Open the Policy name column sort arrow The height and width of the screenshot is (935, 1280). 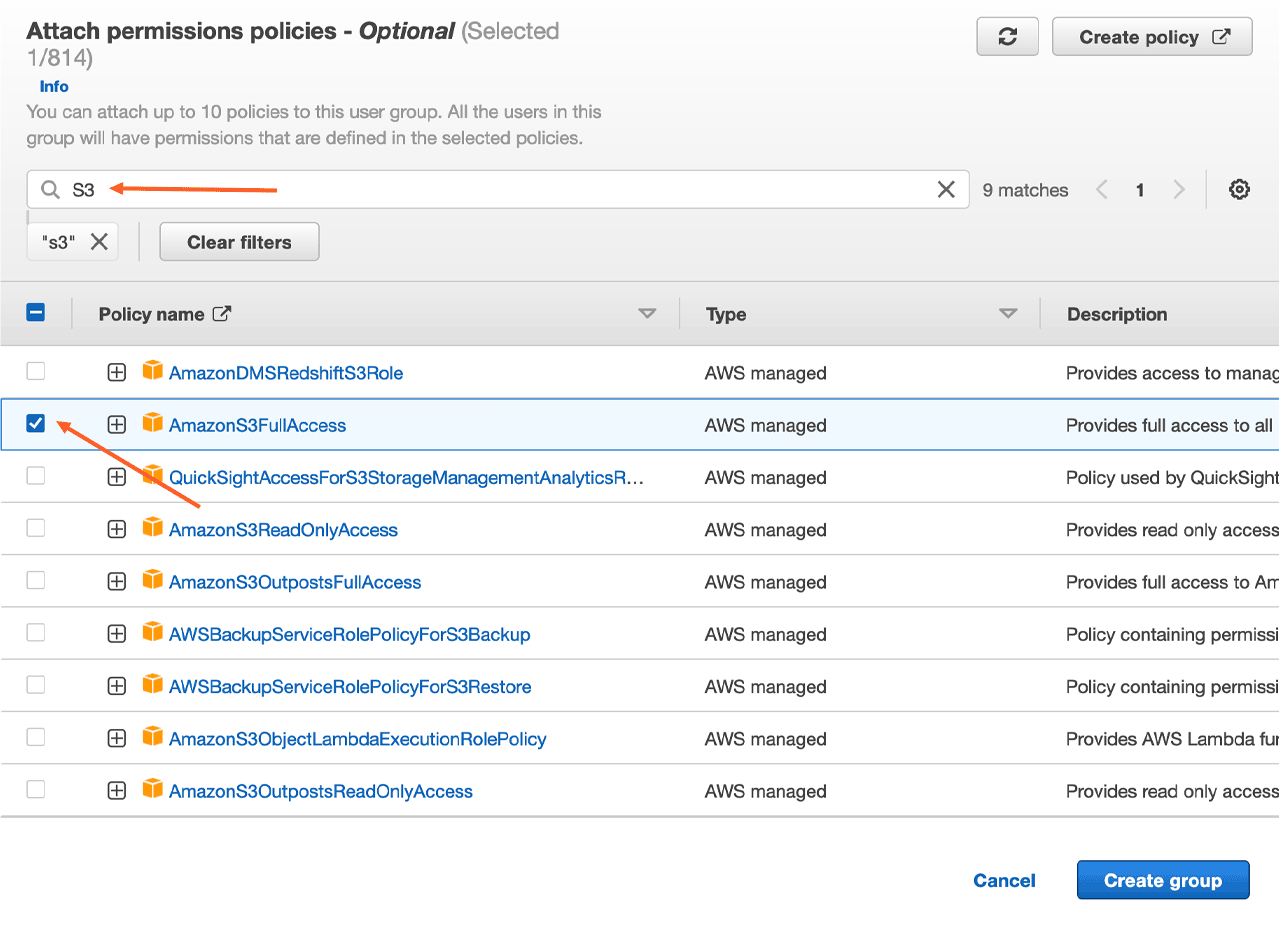[x=647, y=314]
